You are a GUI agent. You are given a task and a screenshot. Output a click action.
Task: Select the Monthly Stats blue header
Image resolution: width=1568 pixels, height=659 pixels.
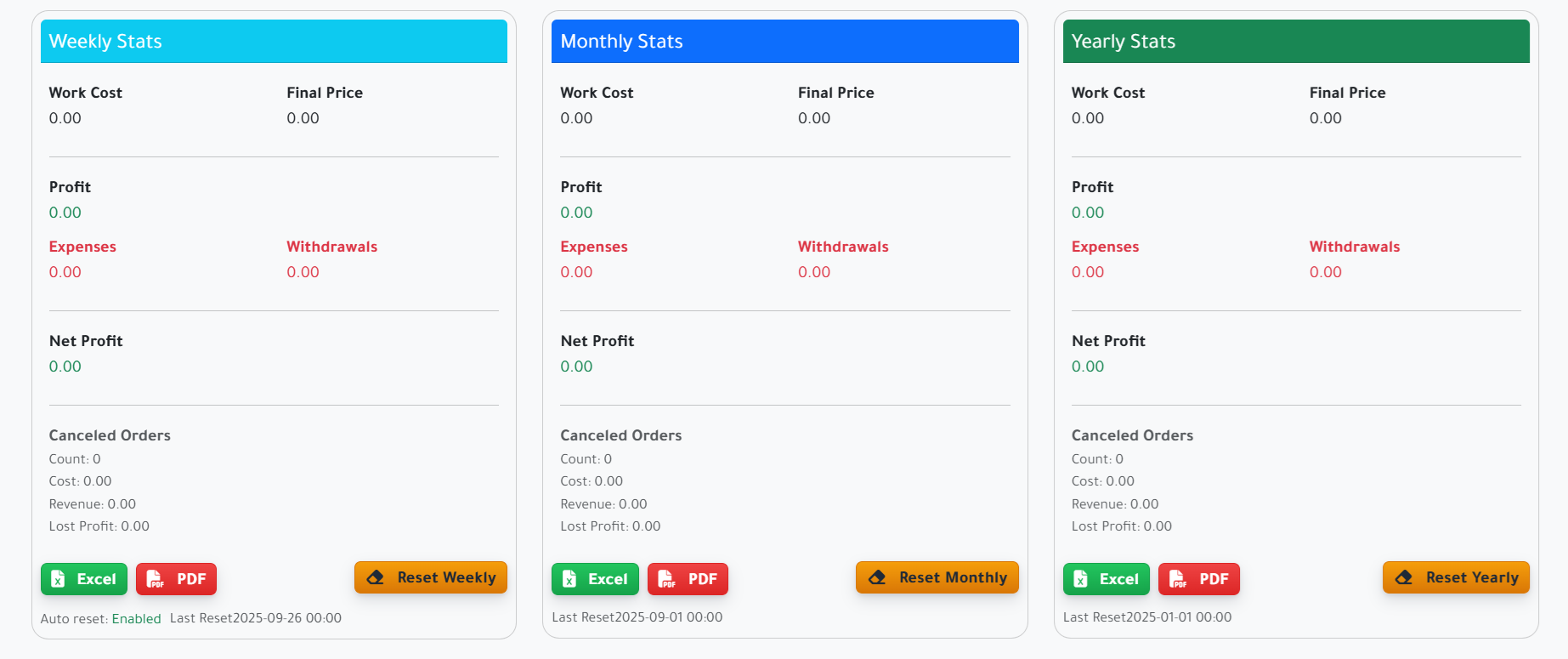(x=784, y=42)
